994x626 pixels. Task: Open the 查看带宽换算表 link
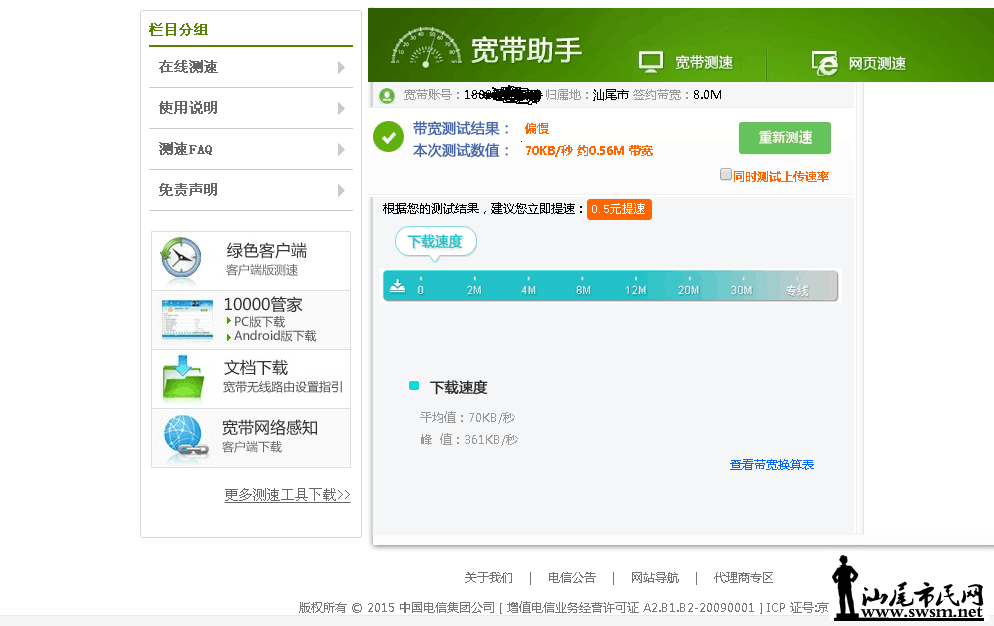click(x=771, y=465)
